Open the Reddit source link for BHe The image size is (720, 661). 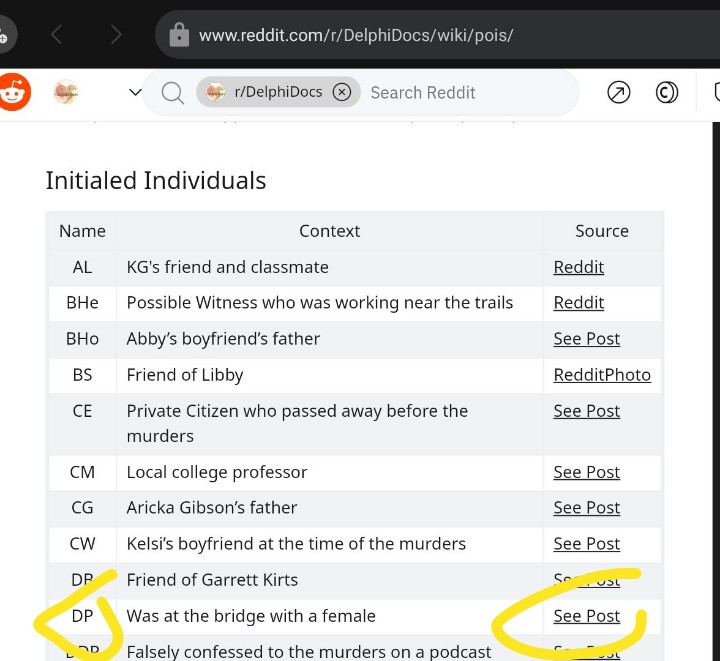579,303
